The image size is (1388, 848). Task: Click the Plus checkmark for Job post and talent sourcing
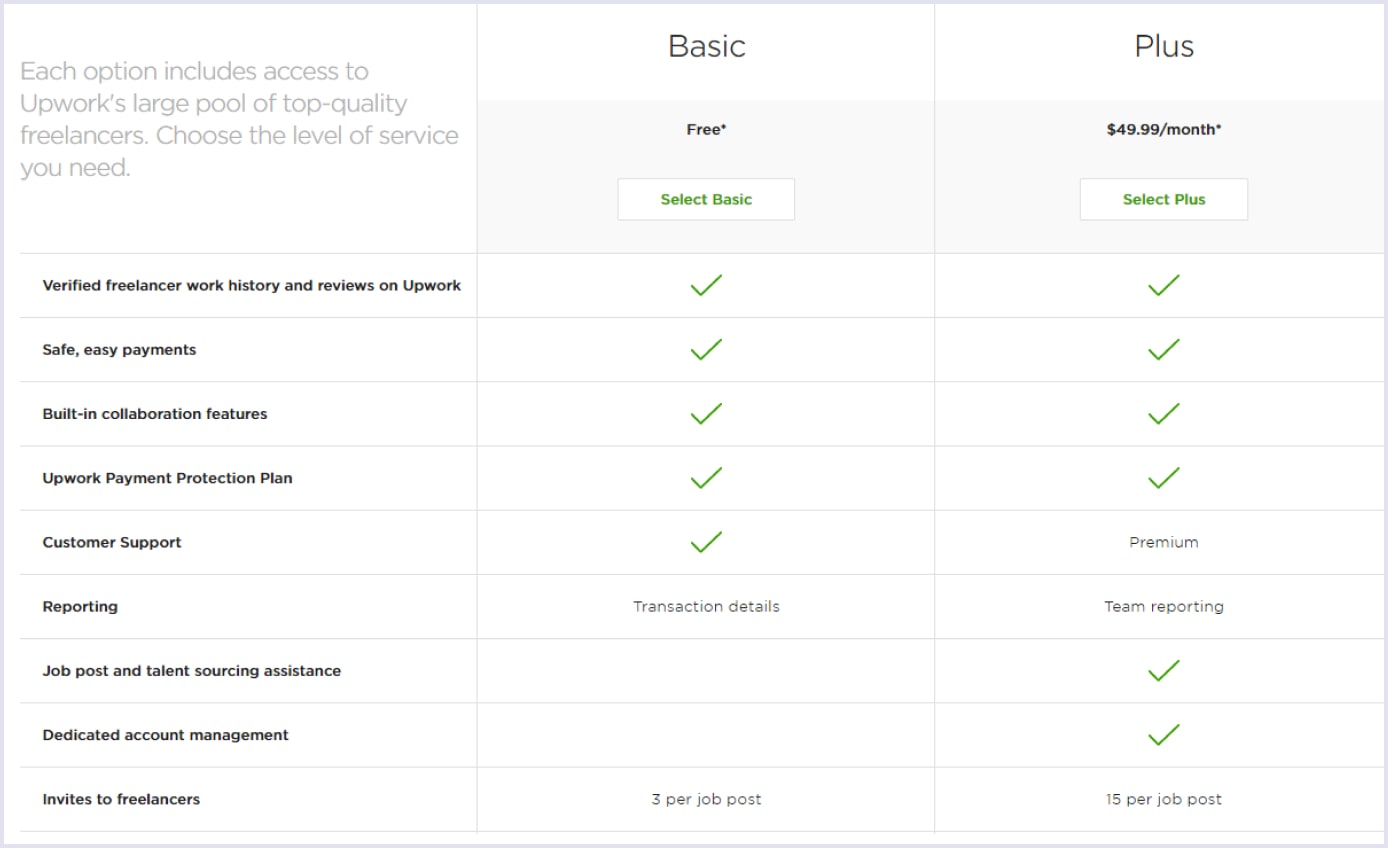pyautogui.click(x=1164, y=671)
